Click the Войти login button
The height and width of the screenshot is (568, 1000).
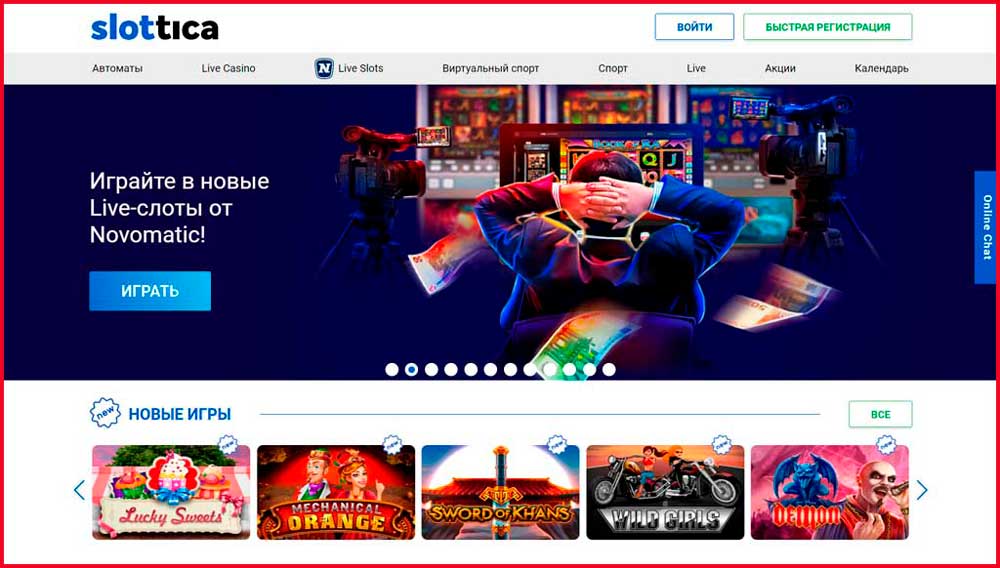coord(695,27)
